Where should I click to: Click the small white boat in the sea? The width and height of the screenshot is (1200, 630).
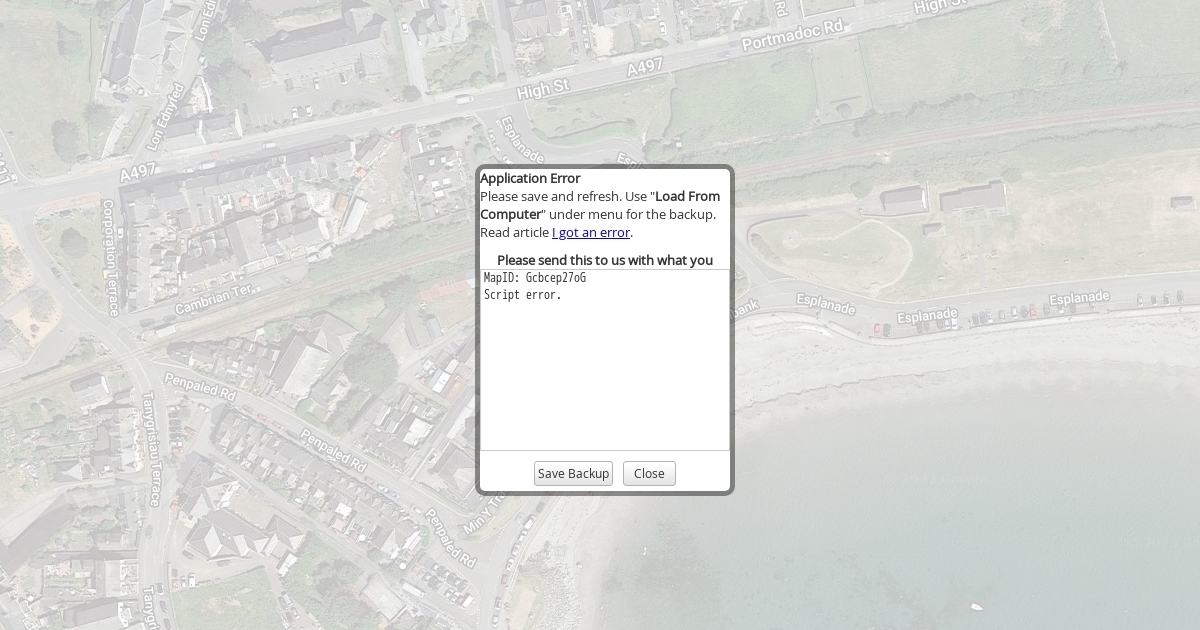pos(976,607)
